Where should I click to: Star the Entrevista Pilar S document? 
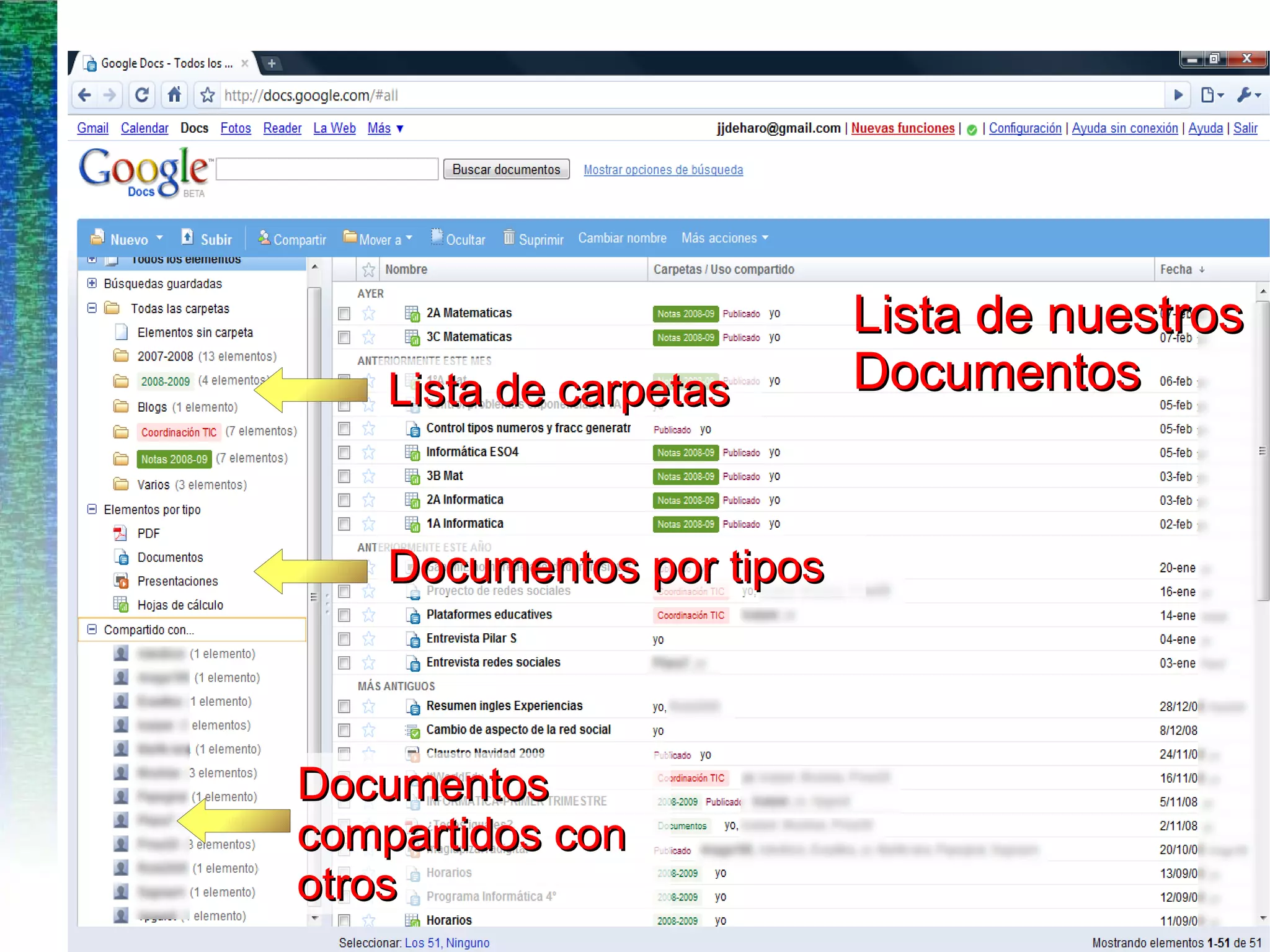pyautogui.click(x=369, y=638)
